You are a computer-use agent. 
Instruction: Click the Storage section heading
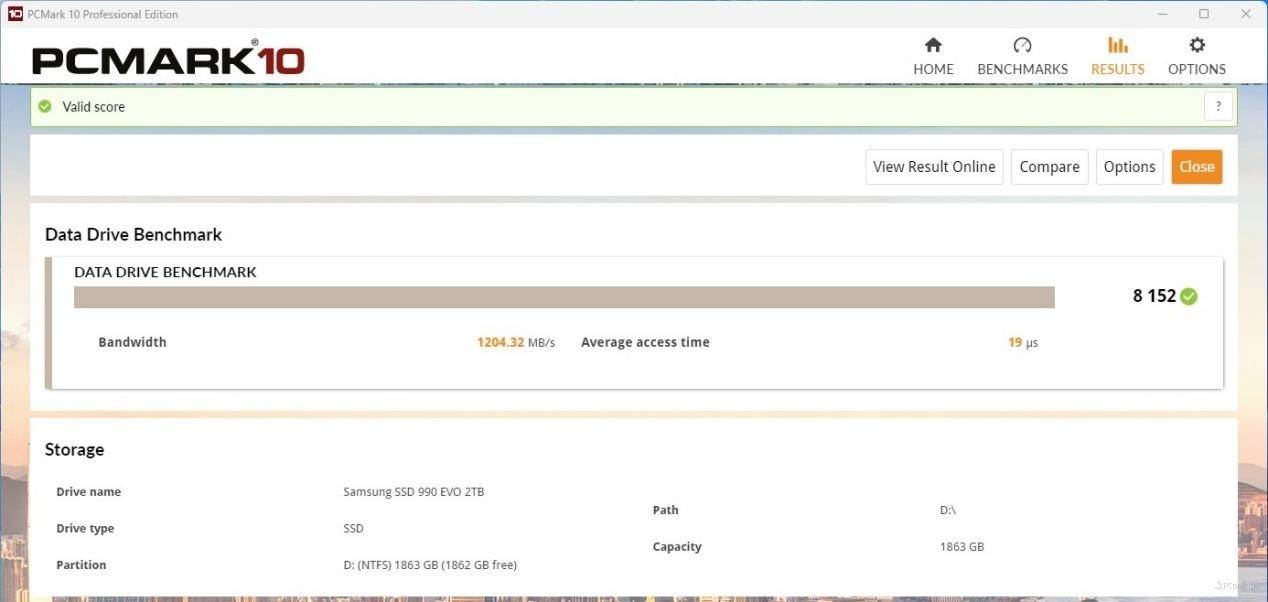(x=74, y=450)
